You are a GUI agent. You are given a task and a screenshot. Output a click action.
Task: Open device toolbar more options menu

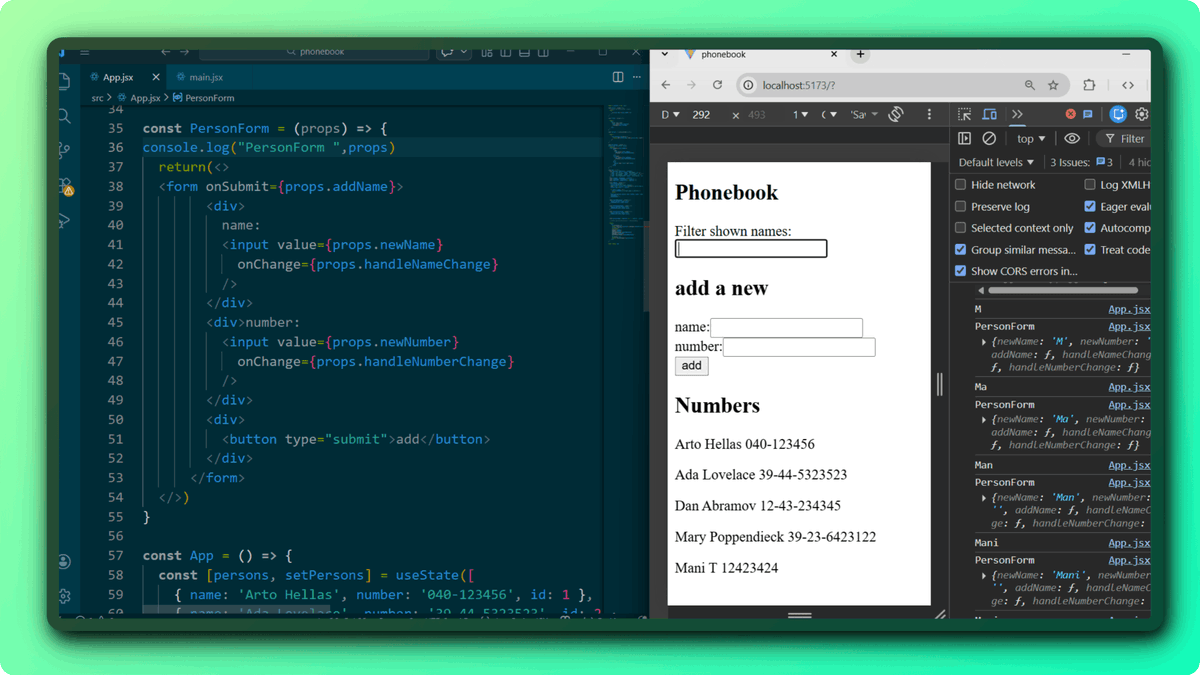pyautogui.click(x=929, y=114)
